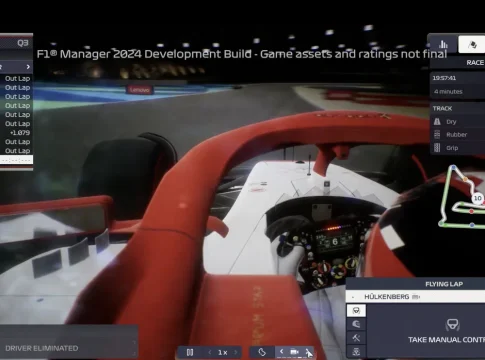Image resolution: width=485 pixels, height=360 pixels.
Task: Open the pit crew tab icon
Action: pos(356,351)
